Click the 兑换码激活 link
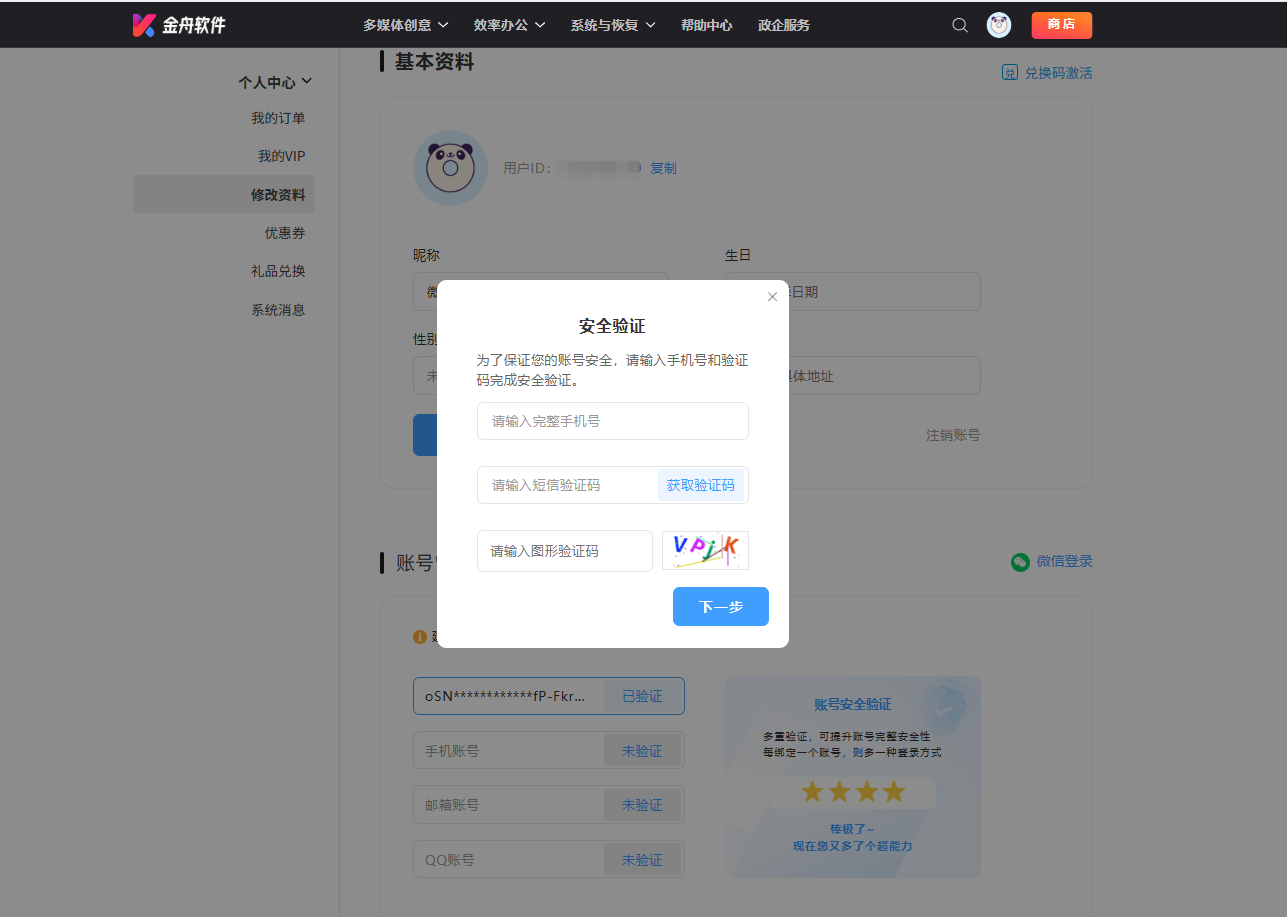This screenshot has height=917, width=1287. 1047,73
